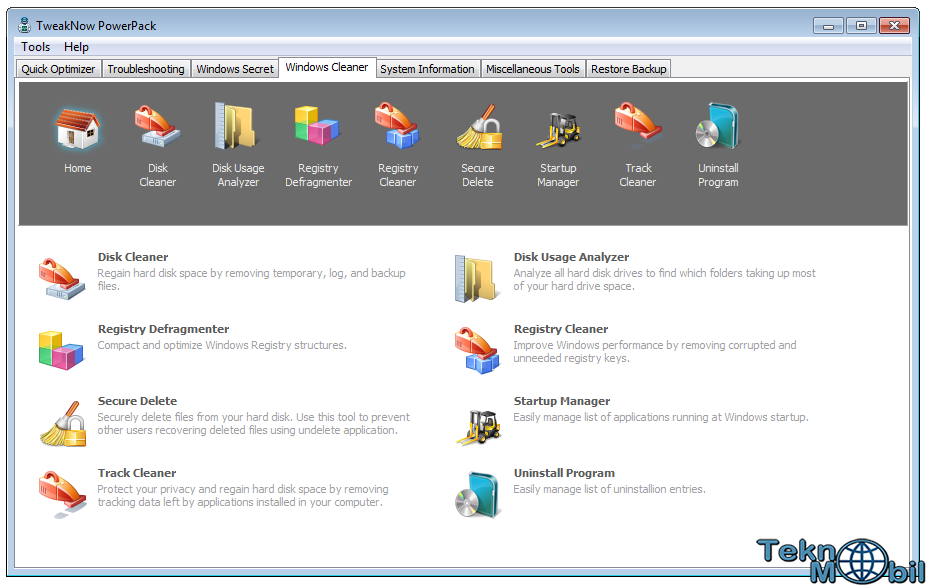
Task: Maximize the TweakNow PowerPack window
Action: pos(861,26)
